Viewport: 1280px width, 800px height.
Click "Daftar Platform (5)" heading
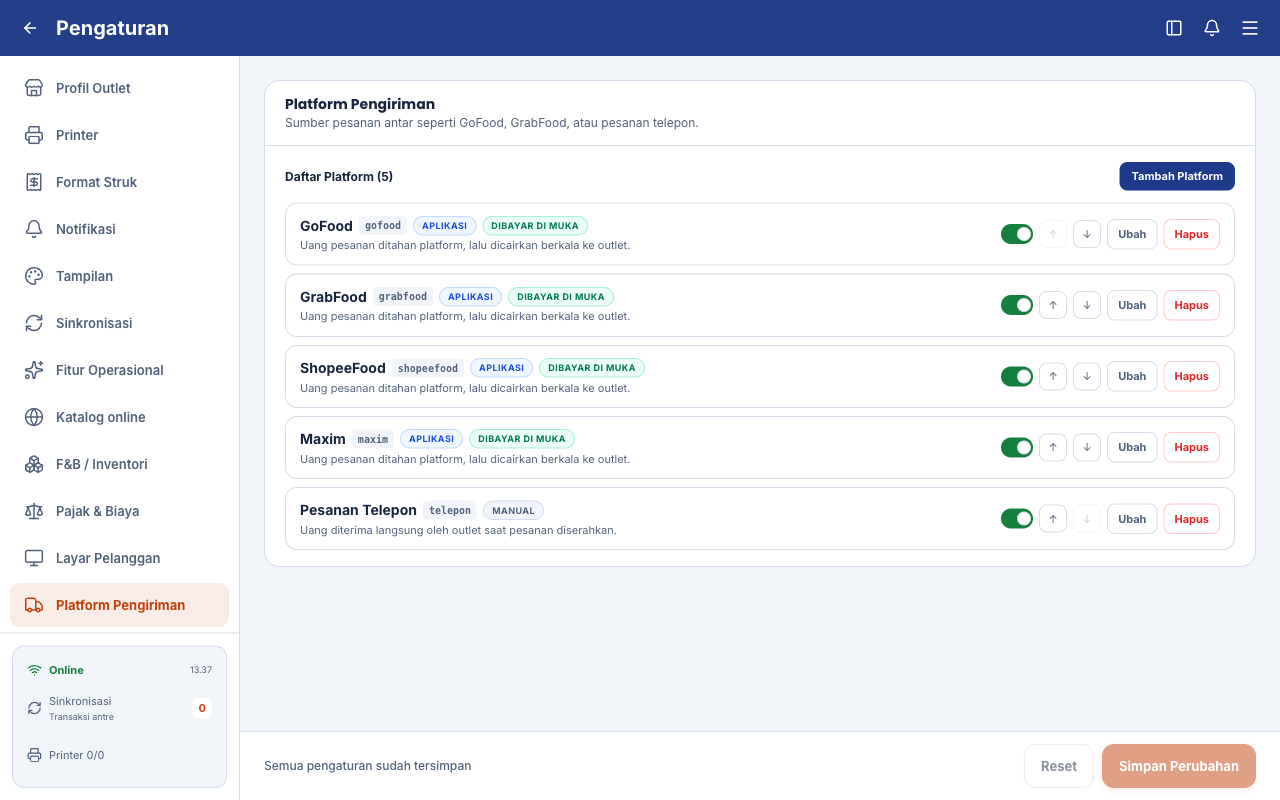pyautogui.click(x=339, y=177)
